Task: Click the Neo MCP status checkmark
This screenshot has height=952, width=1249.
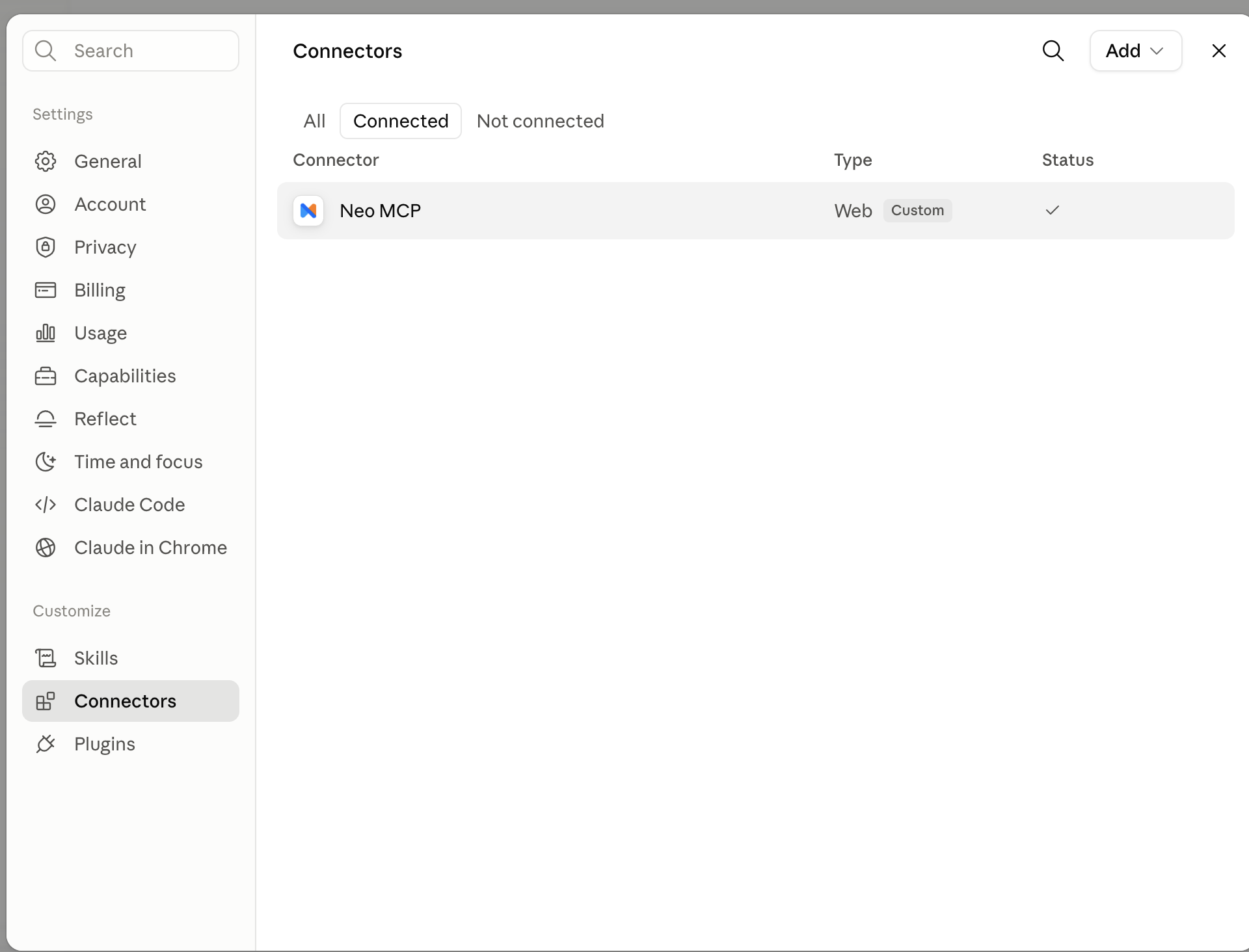Action: pos(1053,210)
